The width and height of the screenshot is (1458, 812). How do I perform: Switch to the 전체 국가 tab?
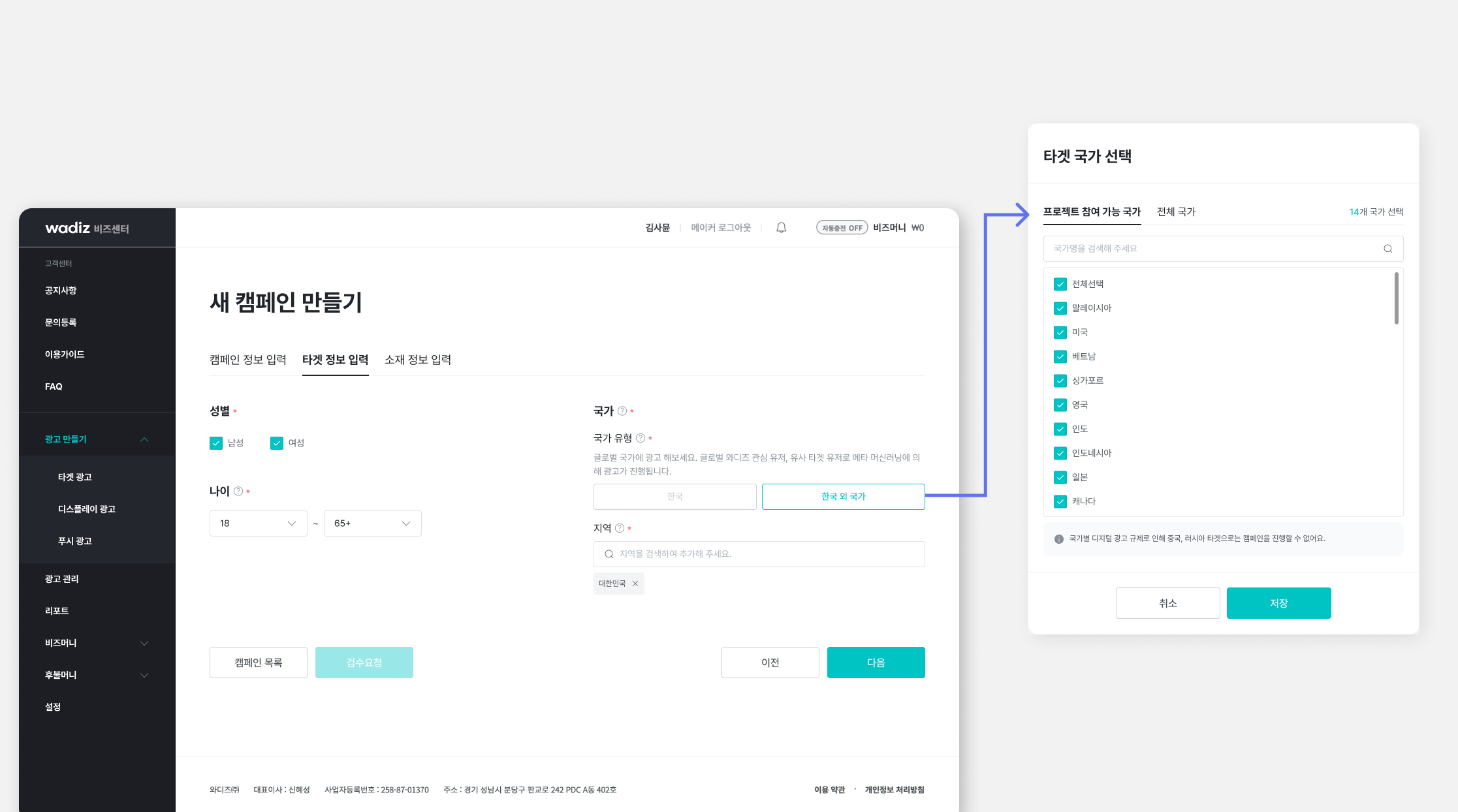click(x=1176, y=211)
